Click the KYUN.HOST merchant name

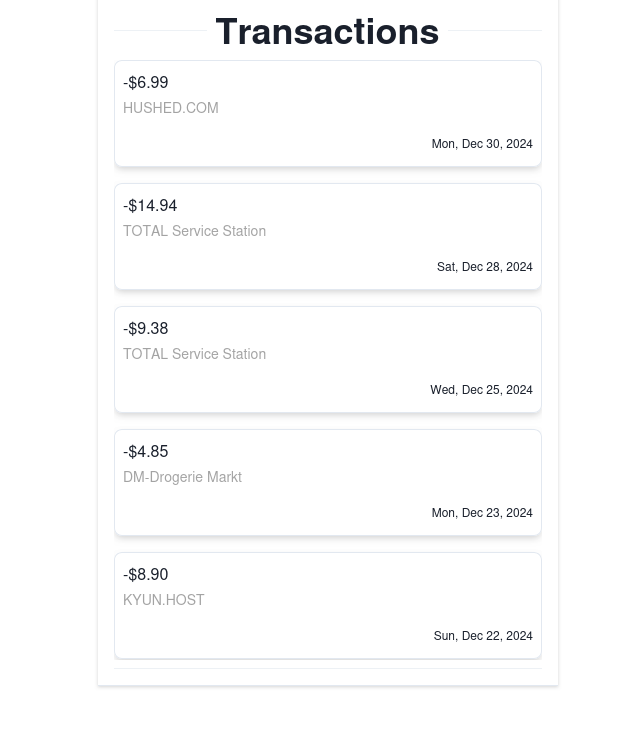163,600
